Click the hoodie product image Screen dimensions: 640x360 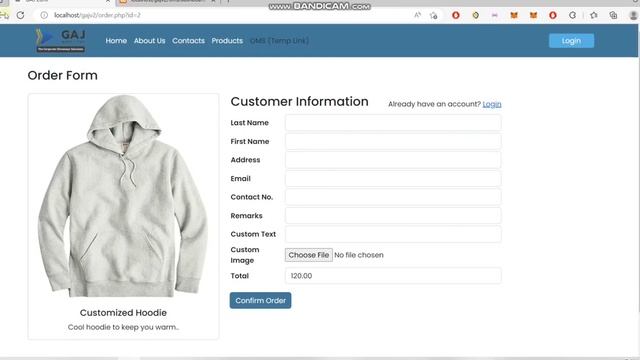pos(123,196)
